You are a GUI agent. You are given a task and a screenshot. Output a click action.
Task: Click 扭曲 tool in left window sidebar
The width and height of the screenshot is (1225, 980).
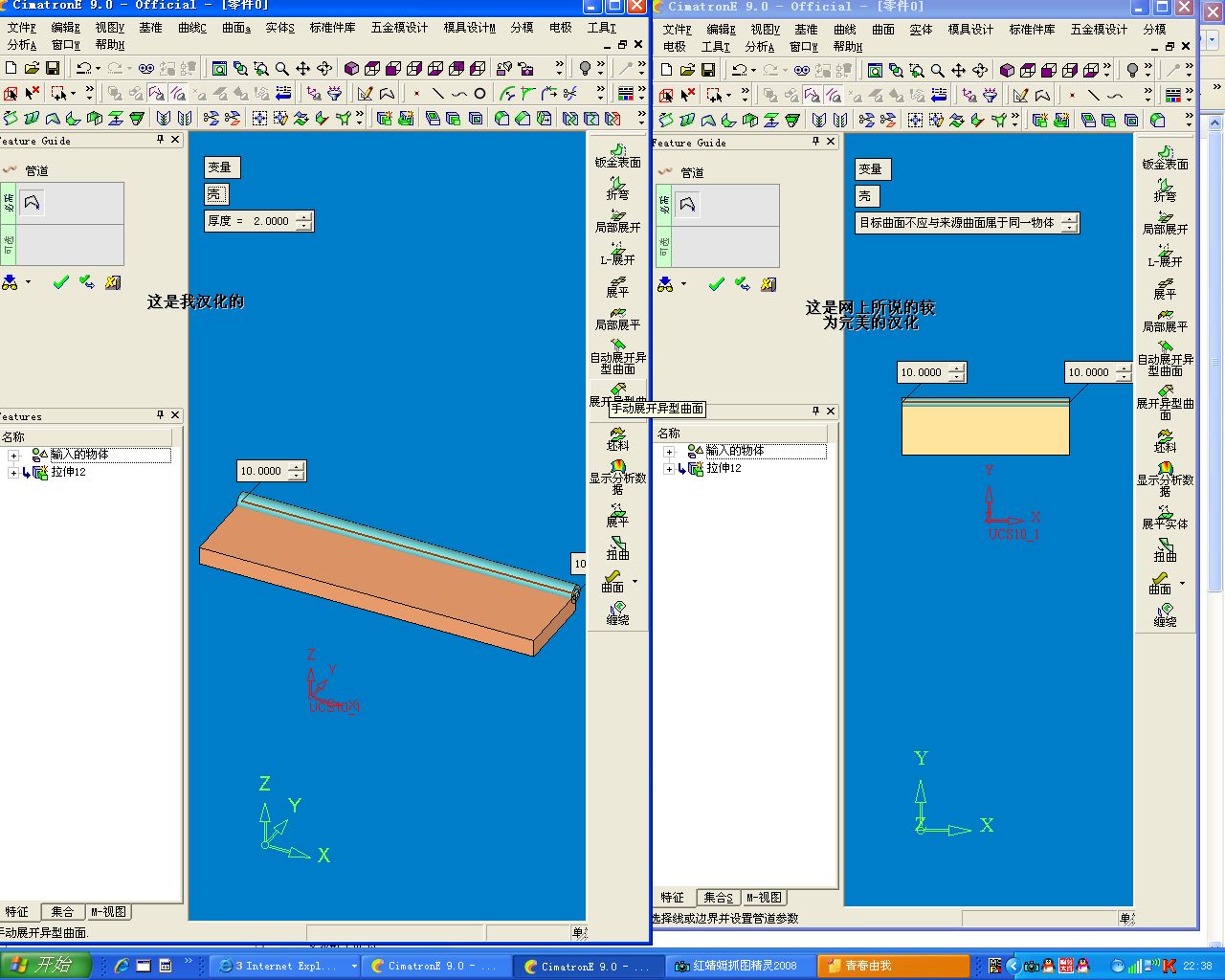click(617, 548)
